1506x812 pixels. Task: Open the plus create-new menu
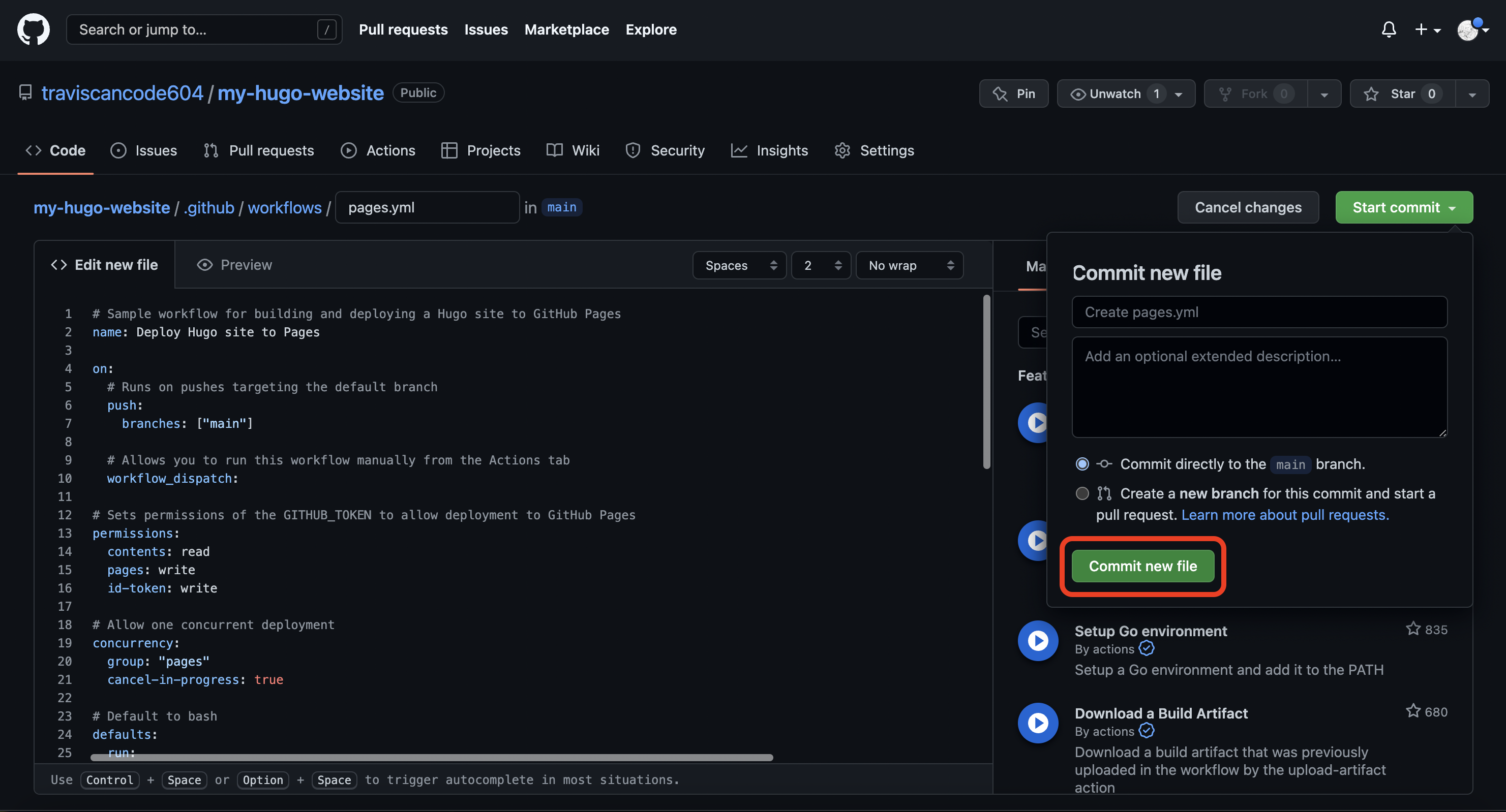[1427, 29]
